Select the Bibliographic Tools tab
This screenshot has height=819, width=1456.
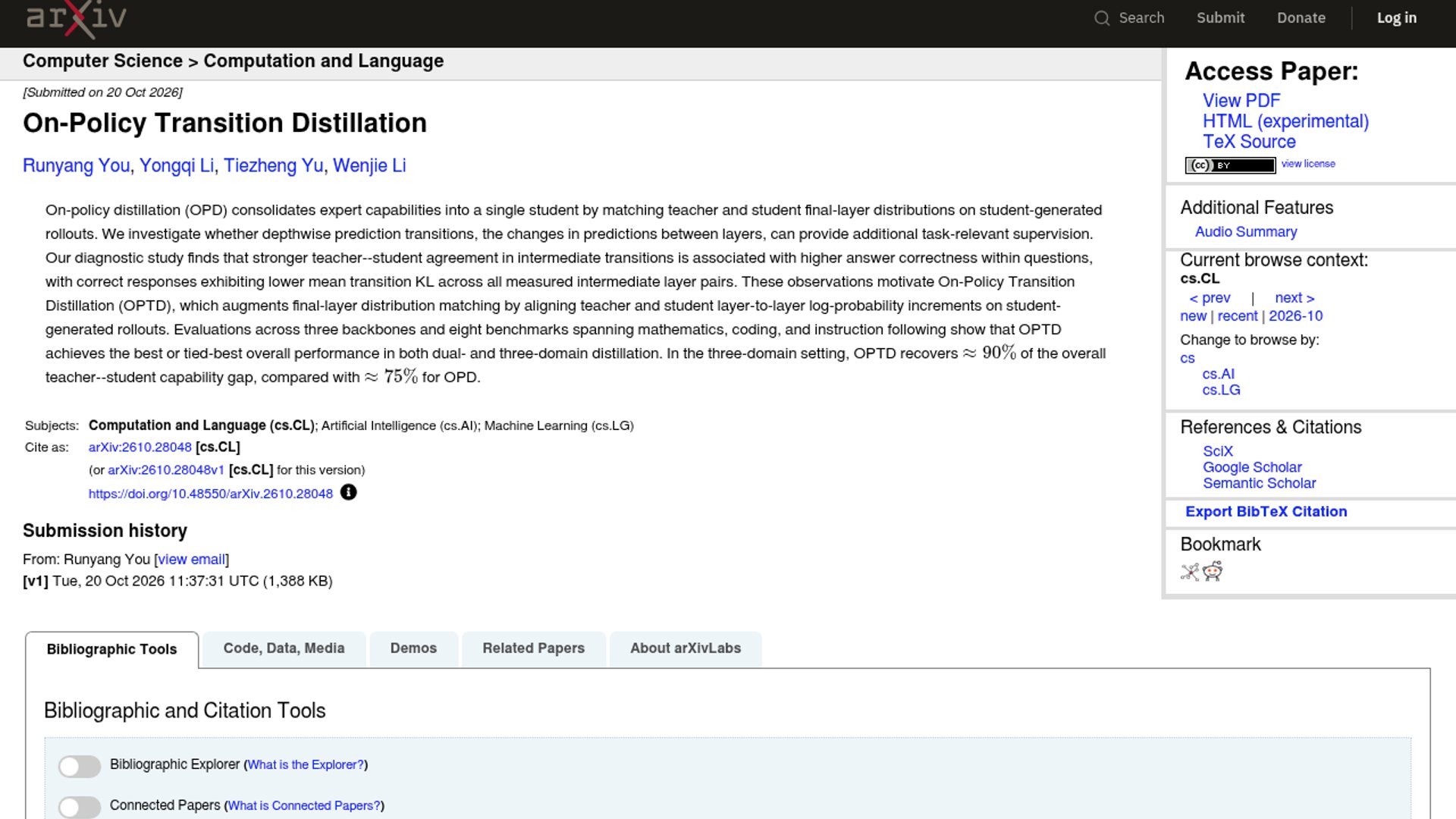pos(111,649)
